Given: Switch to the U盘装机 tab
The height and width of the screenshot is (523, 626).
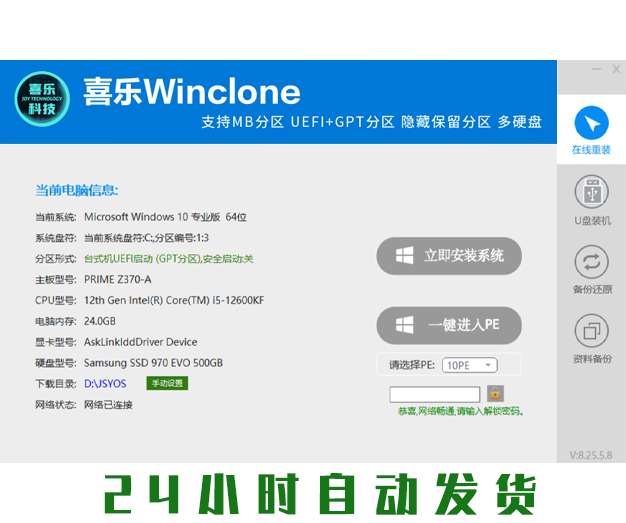Looking at the screenshot, I should [x=591, y=200].
